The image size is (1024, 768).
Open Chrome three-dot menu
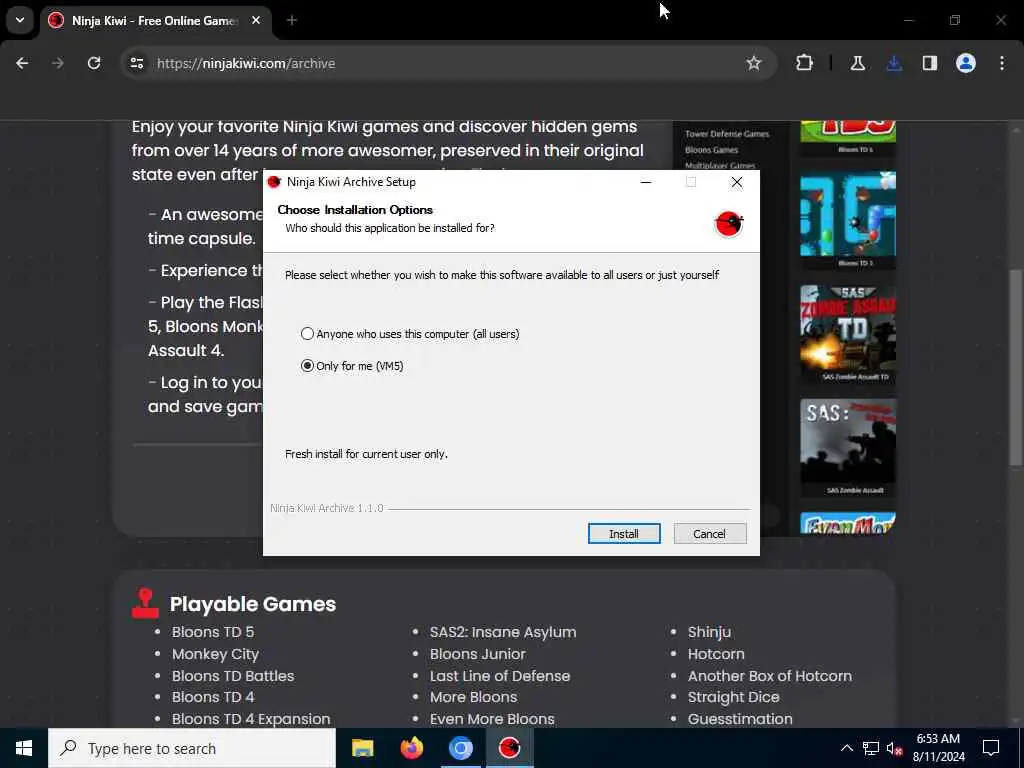tap(1002, 63)
